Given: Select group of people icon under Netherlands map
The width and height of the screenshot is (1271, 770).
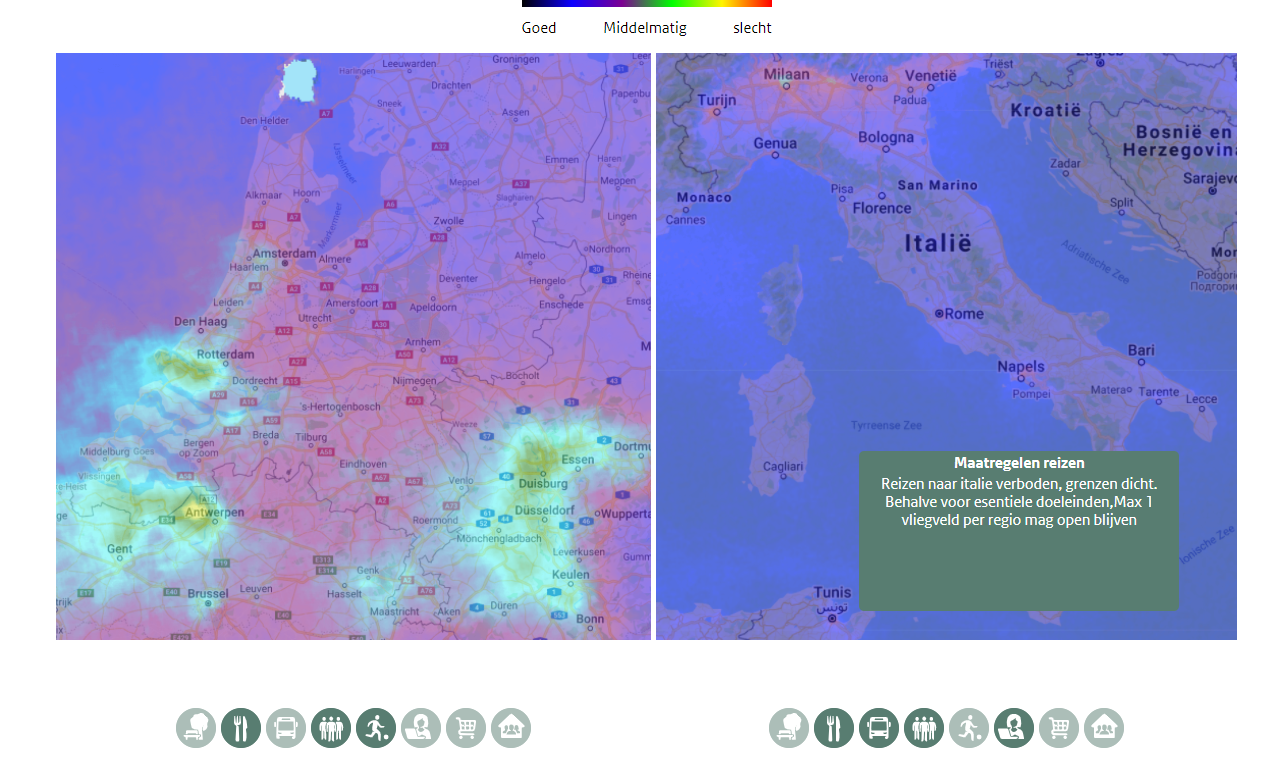Looking at the screenshot, I should tap(331, 728).
